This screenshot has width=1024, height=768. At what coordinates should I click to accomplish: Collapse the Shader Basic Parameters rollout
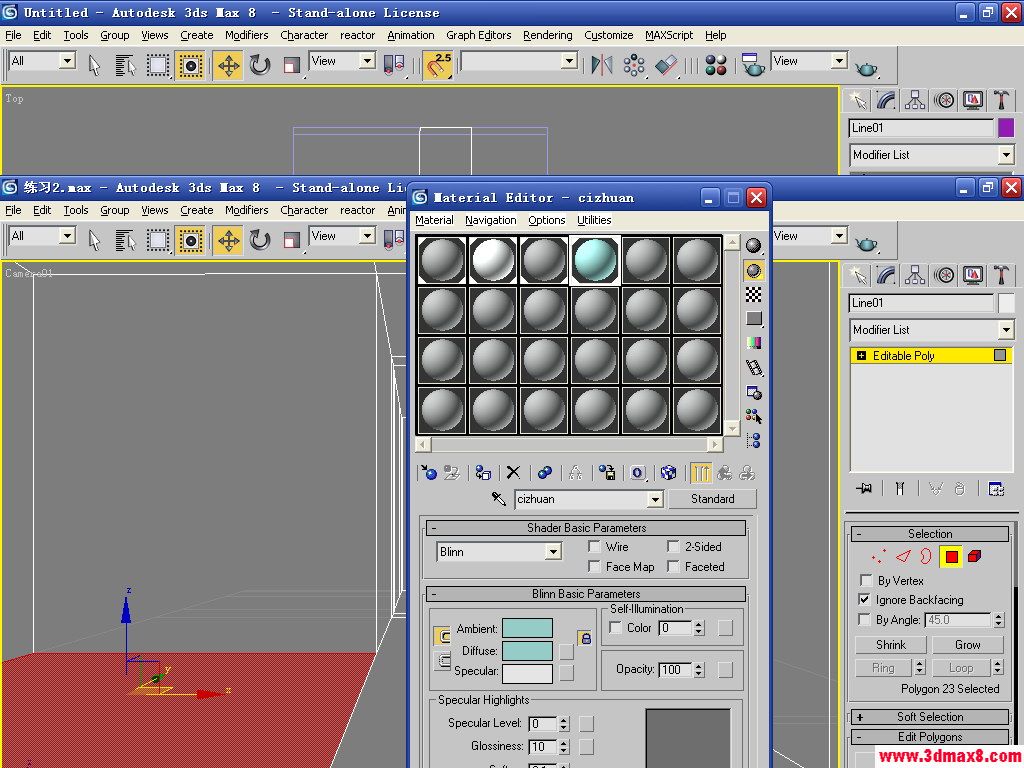[586, 528]
